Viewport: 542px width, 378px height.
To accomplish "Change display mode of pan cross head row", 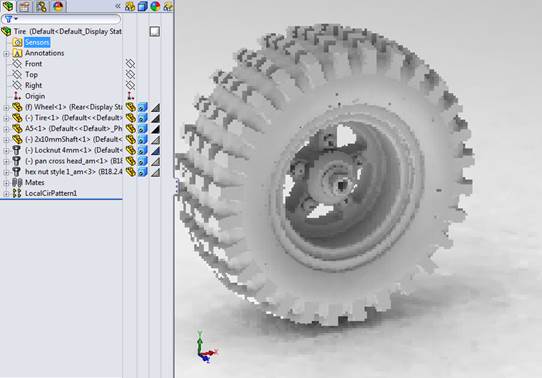I will pyautogui.click(x=142, y=161).
